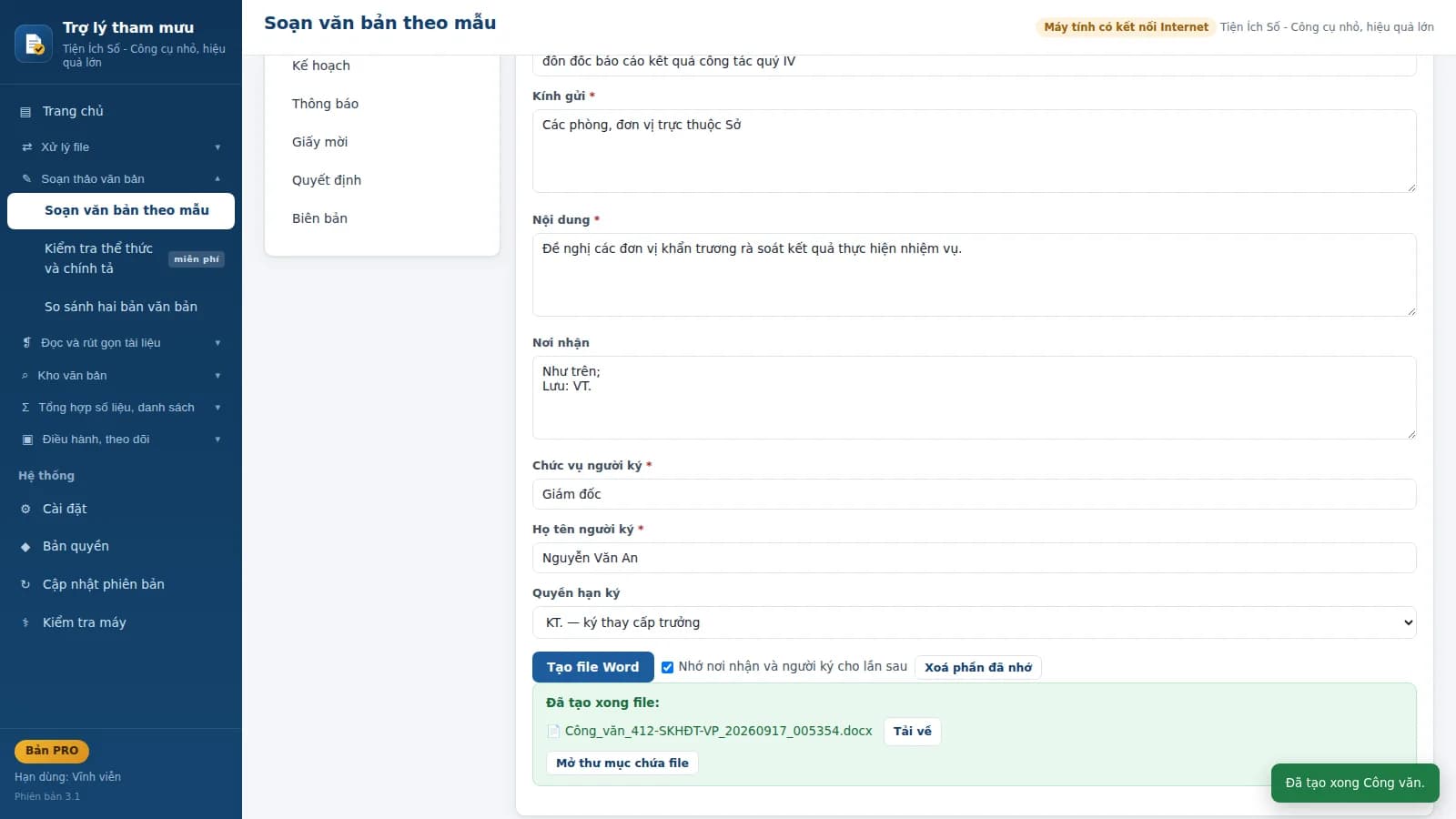Collapse the Soạn thảo văn bản arrow
The image size is (1456, 819).
click(x=217, y=179)
